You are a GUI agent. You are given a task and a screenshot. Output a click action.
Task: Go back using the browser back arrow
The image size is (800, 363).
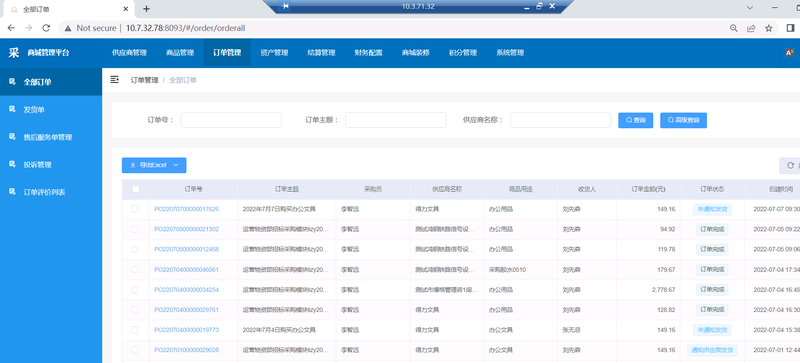click(x=11, y=28)
